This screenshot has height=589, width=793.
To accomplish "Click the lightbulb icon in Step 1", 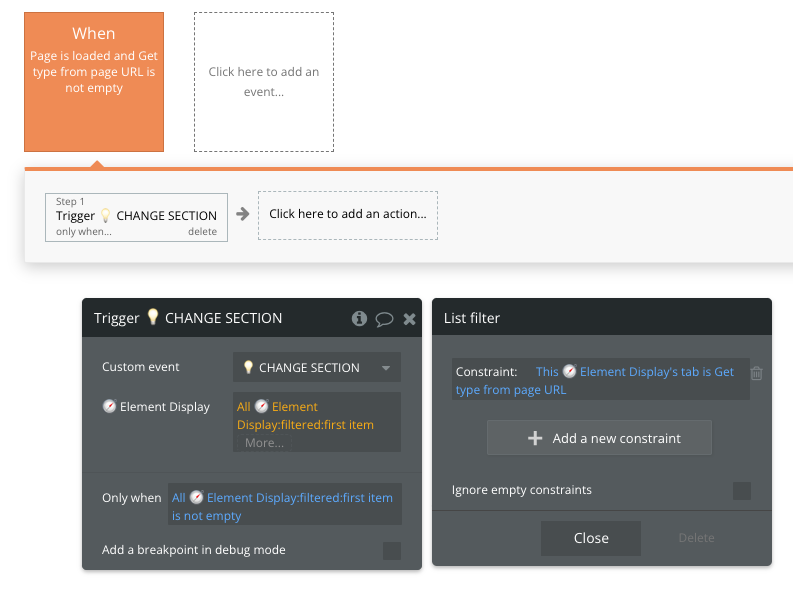I will (x=106, y=216).
